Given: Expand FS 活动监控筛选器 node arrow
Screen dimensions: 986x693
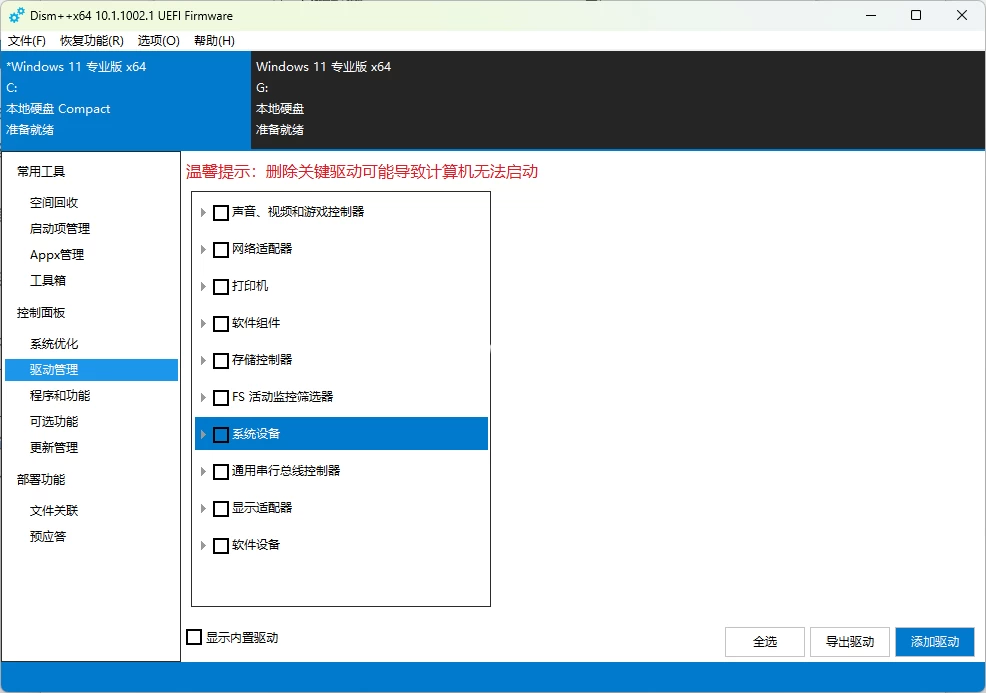Looking at the screenshot, I should pos(203,397).
